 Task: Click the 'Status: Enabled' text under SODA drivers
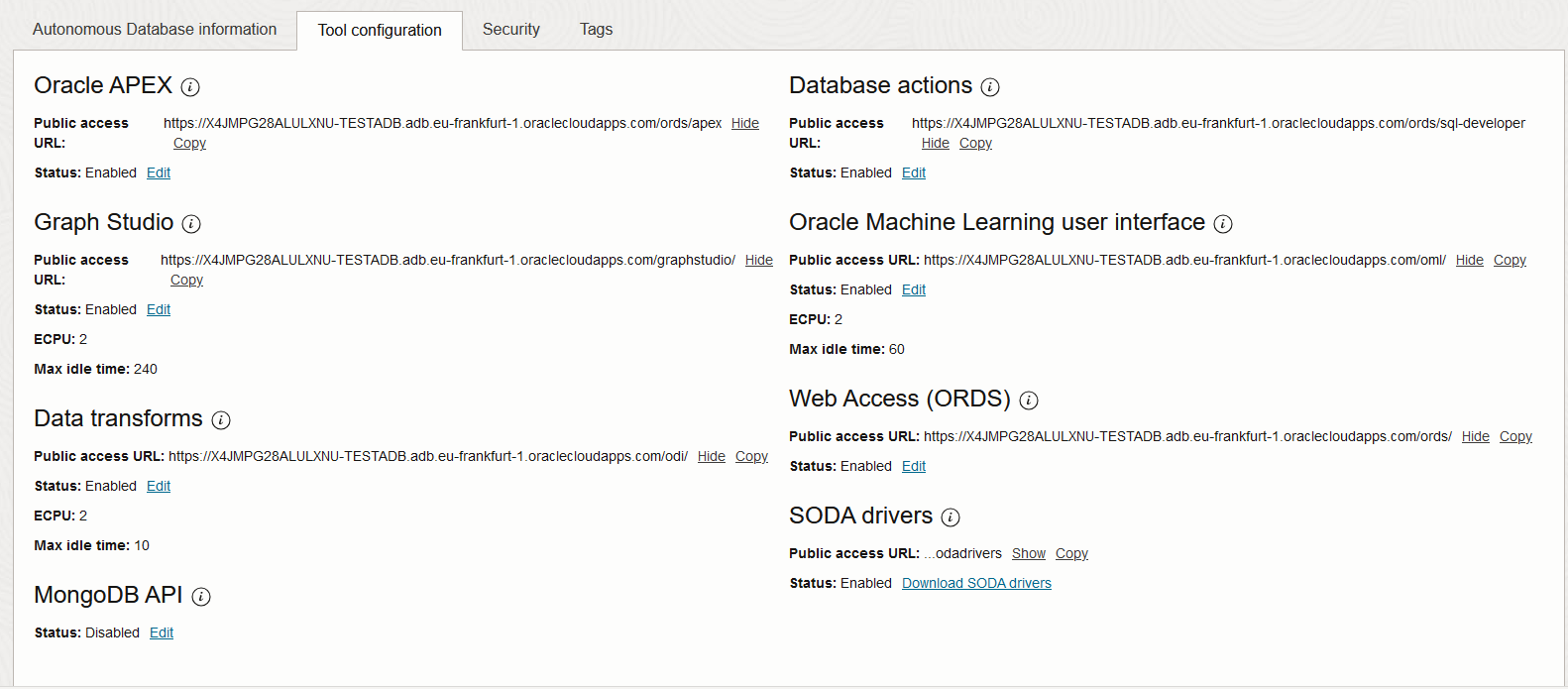coord(840,583)
